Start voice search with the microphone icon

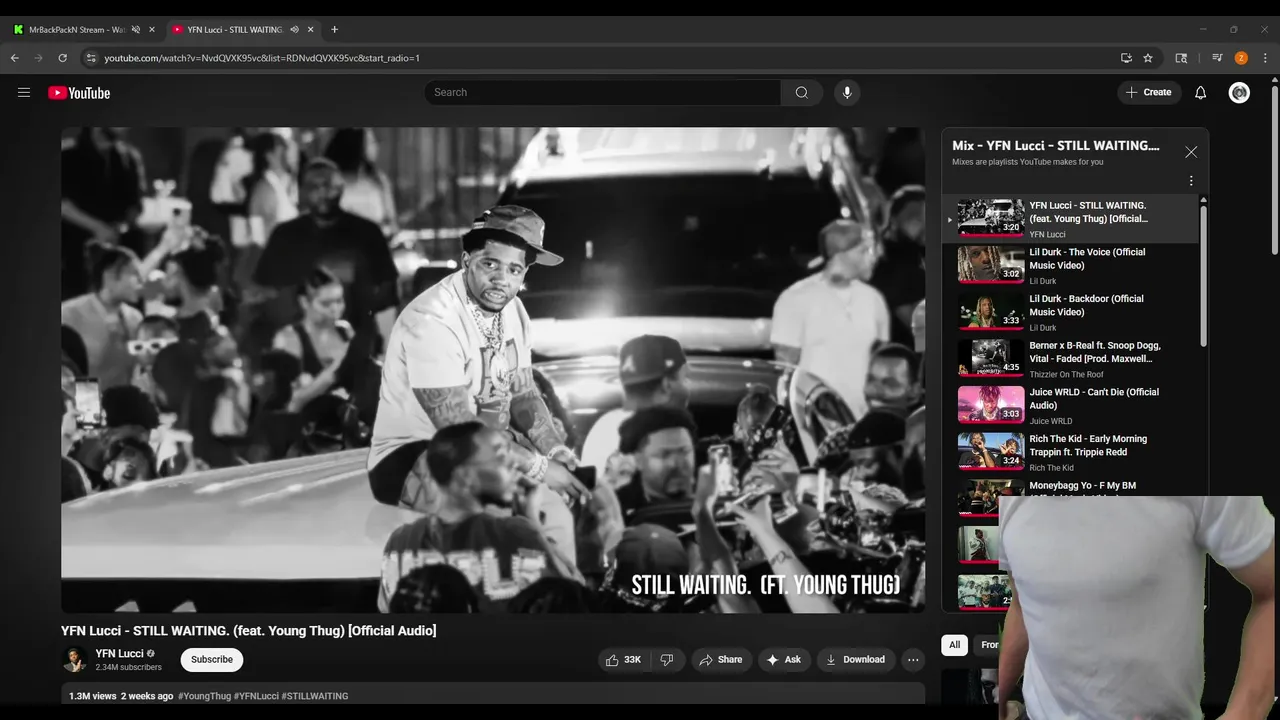847,92
